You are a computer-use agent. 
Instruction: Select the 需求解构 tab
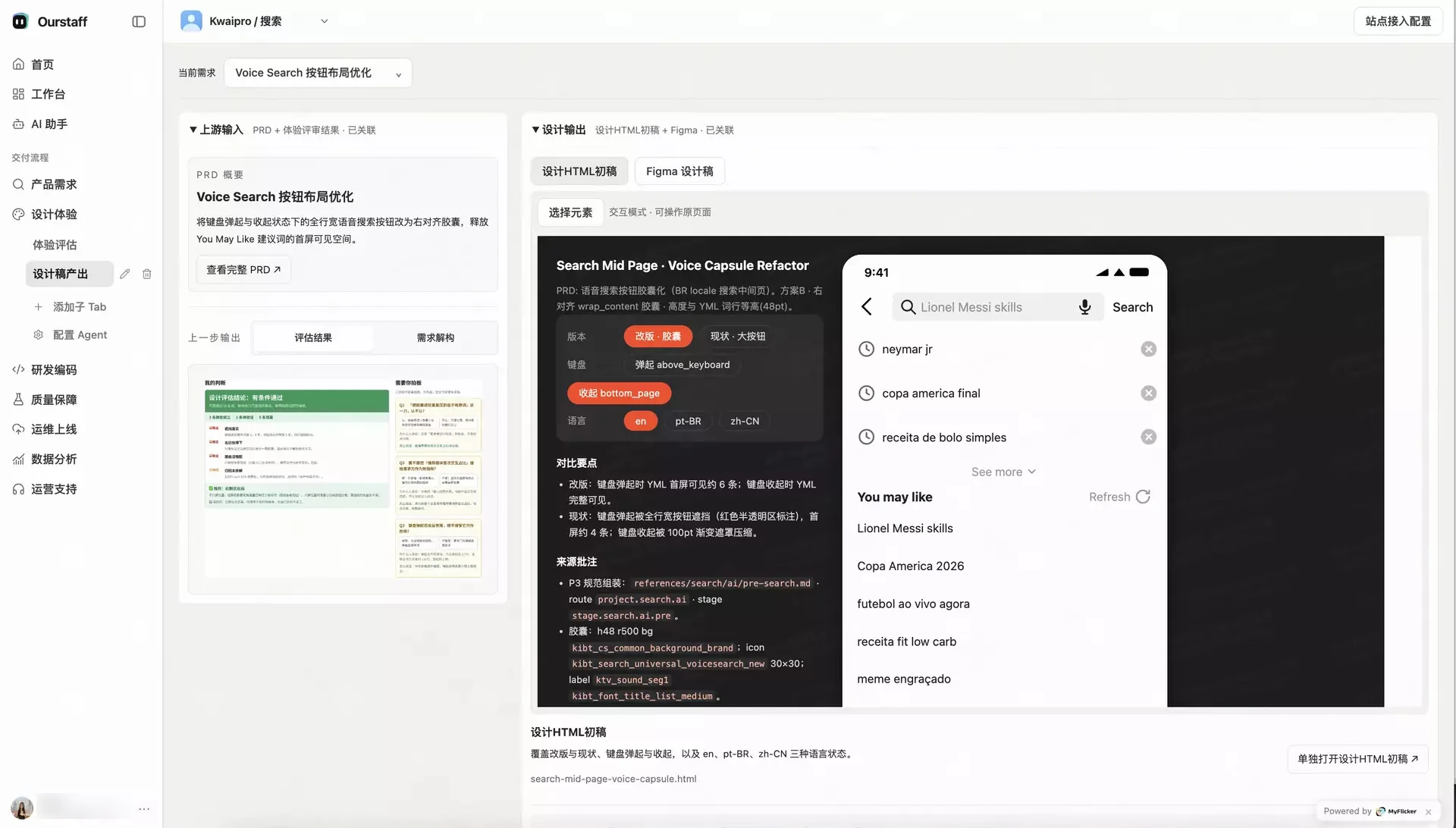[435, 337]
